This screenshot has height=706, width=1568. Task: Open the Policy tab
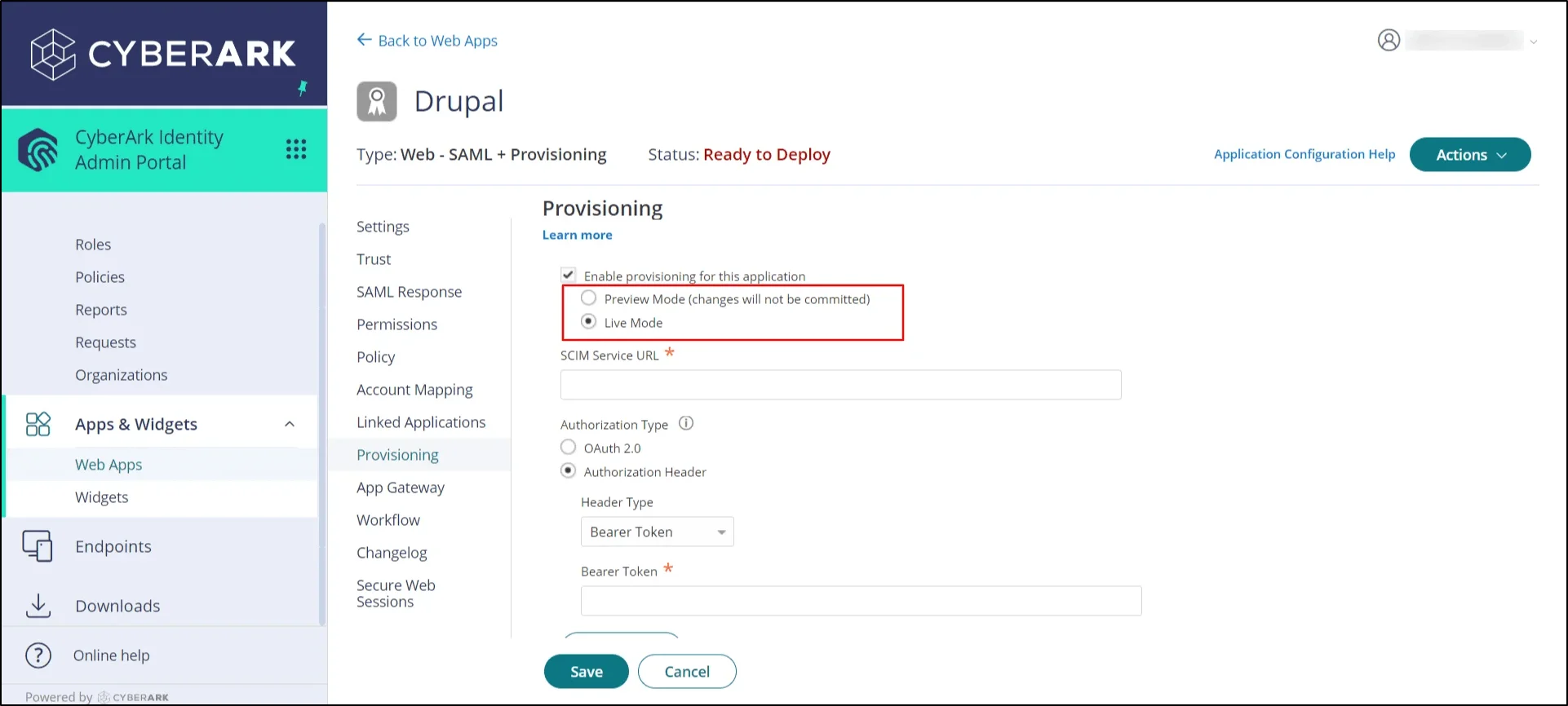[375, 357]
